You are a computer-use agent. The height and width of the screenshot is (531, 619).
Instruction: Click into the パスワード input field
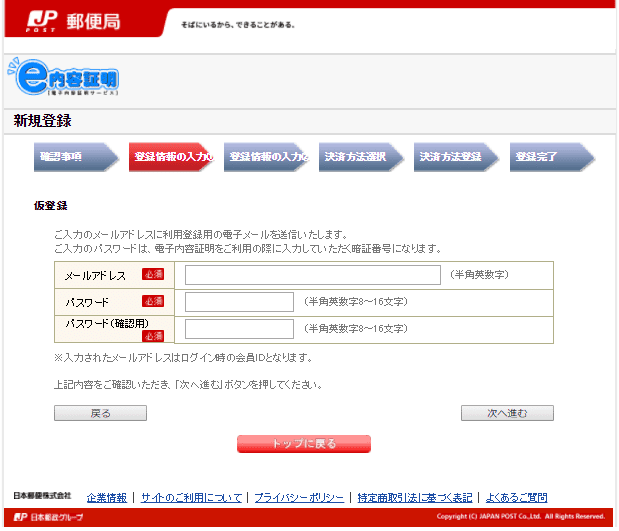click(240, 302)
